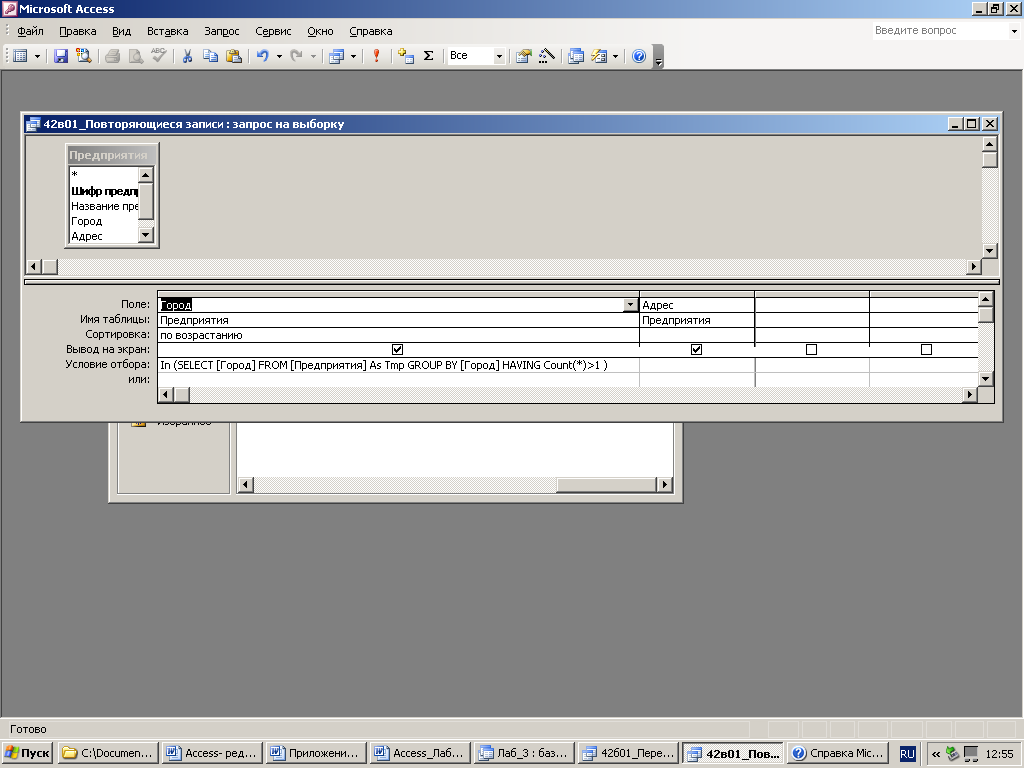Switch to '42б01_Пере...' taskbar button
This screenshot has height=768, width=1024.
628,753
